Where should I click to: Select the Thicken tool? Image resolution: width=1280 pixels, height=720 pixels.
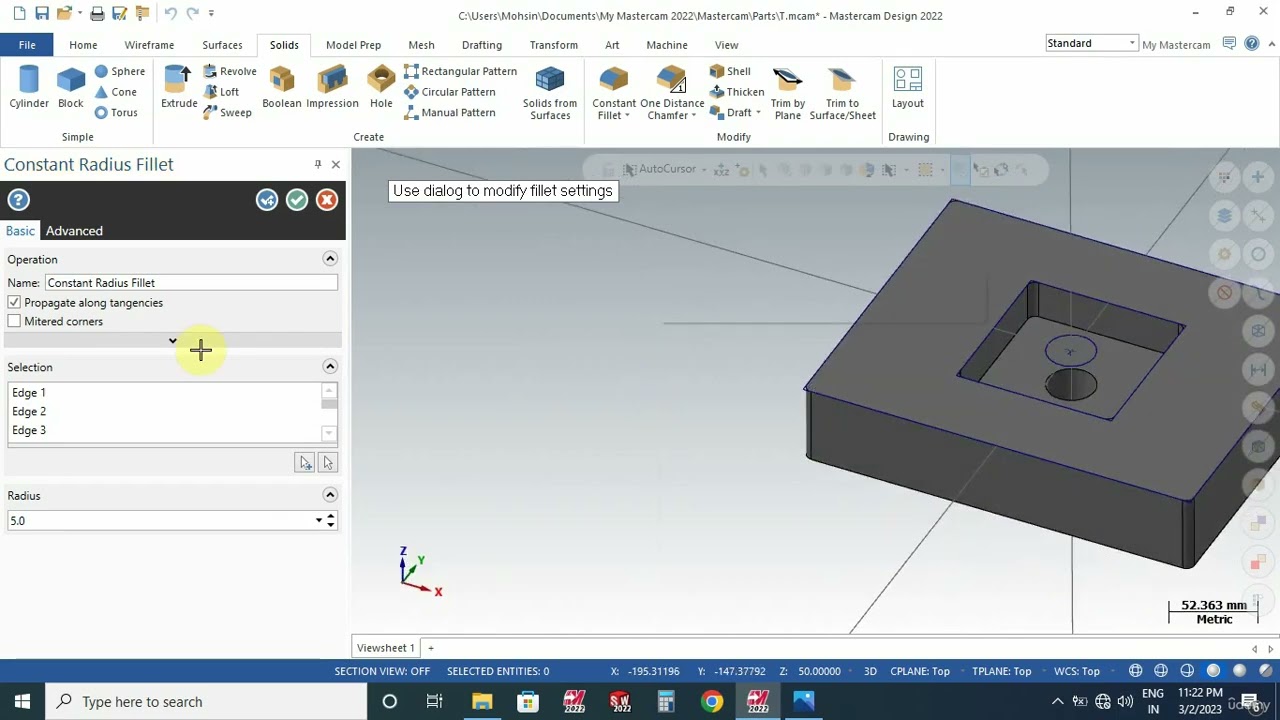pyautogui.click(x=737, y=92)
